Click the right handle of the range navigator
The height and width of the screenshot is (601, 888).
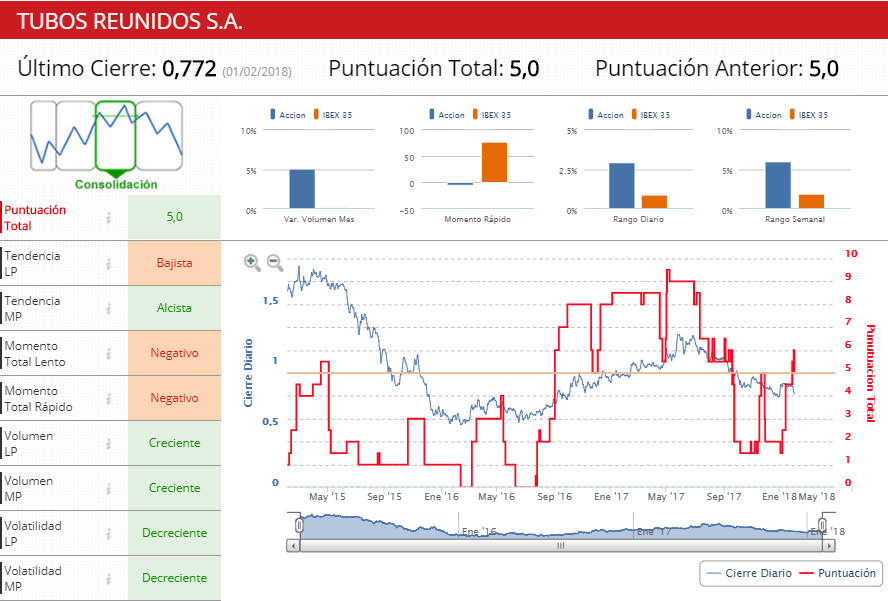tap(822, 525)
